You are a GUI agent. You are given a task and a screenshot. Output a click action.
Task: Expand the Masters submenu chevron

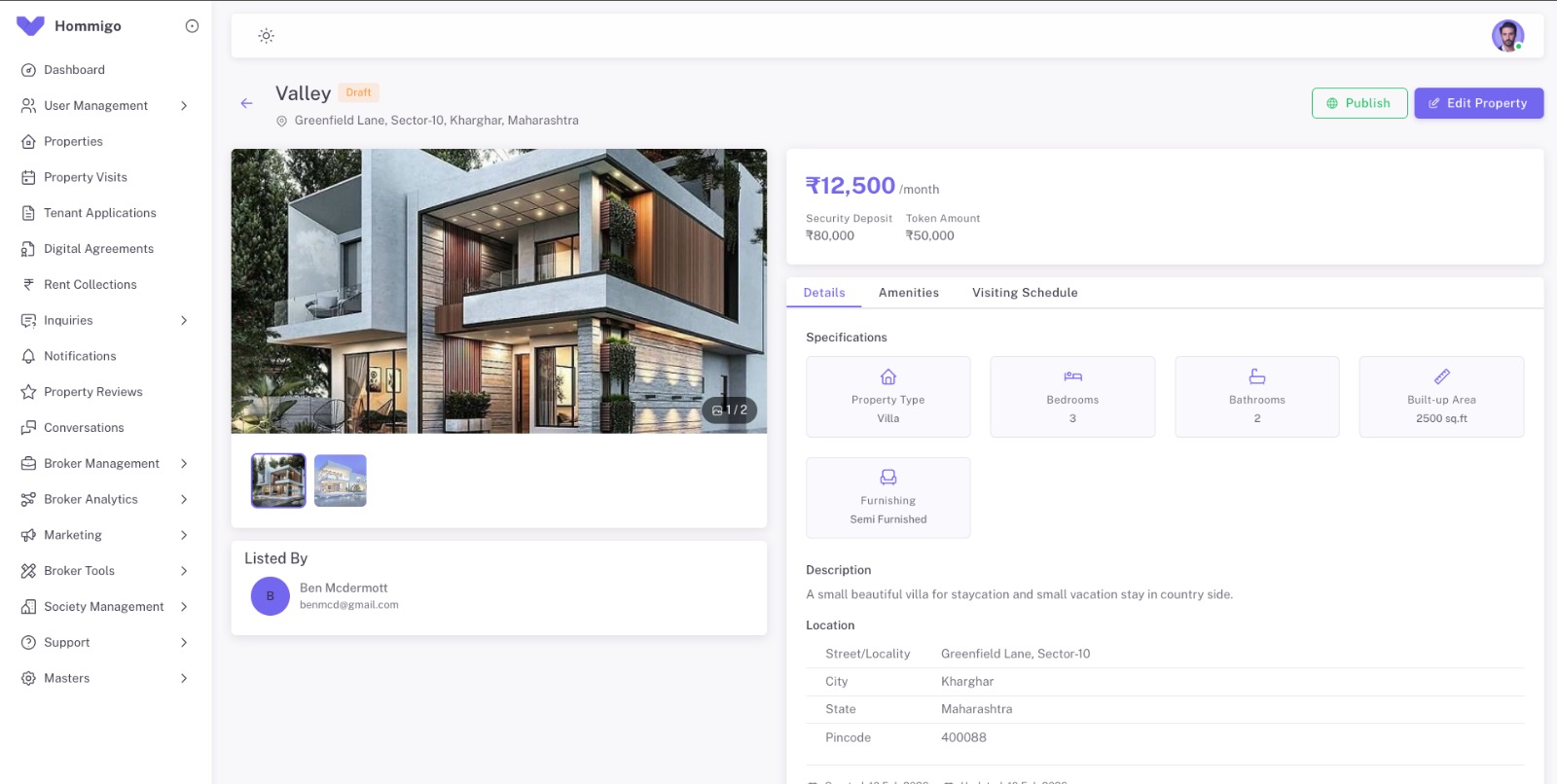(184, 679)
